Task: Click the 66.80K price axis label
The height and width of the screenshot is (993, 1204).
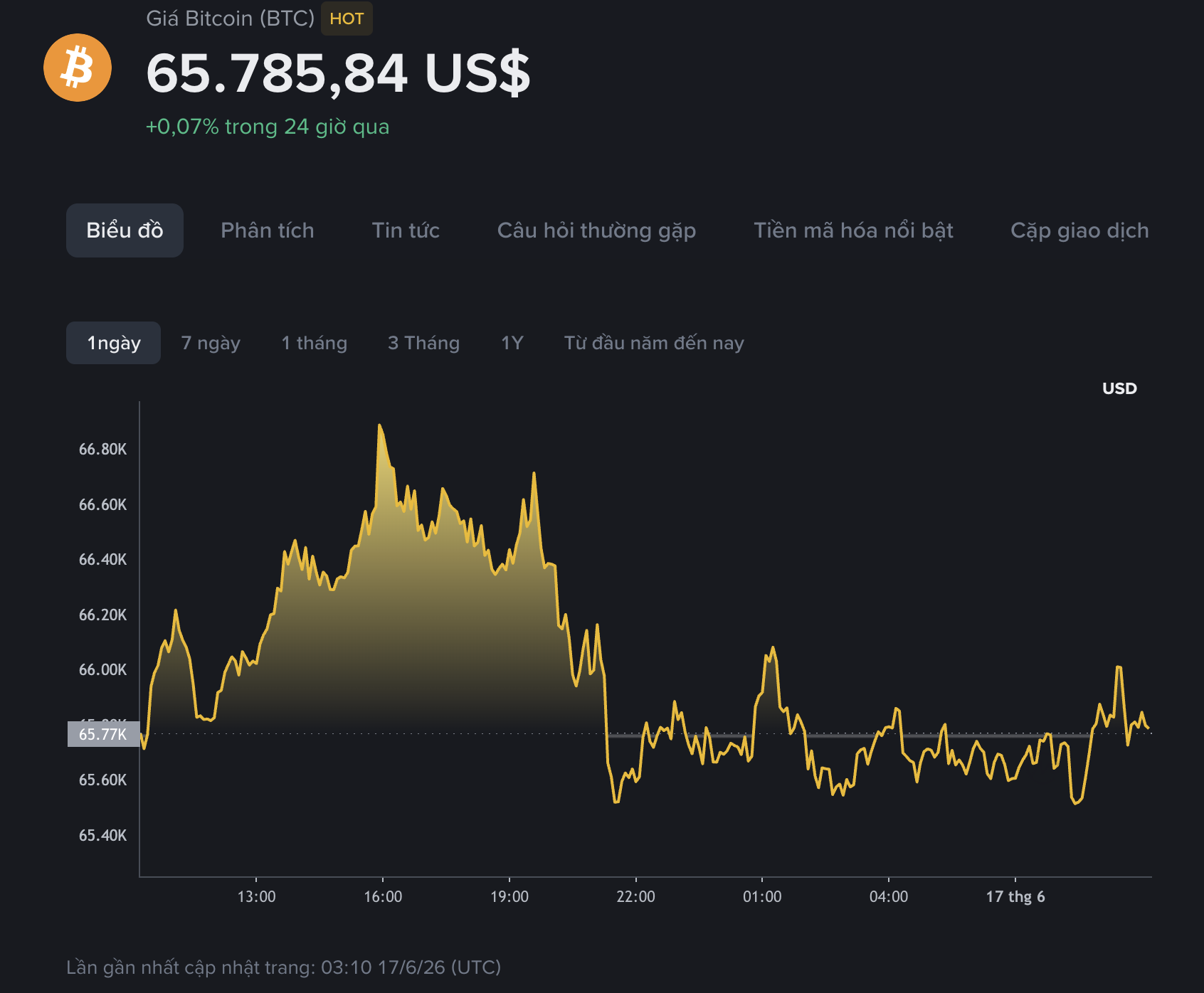Action: click(x=102, y=449)
